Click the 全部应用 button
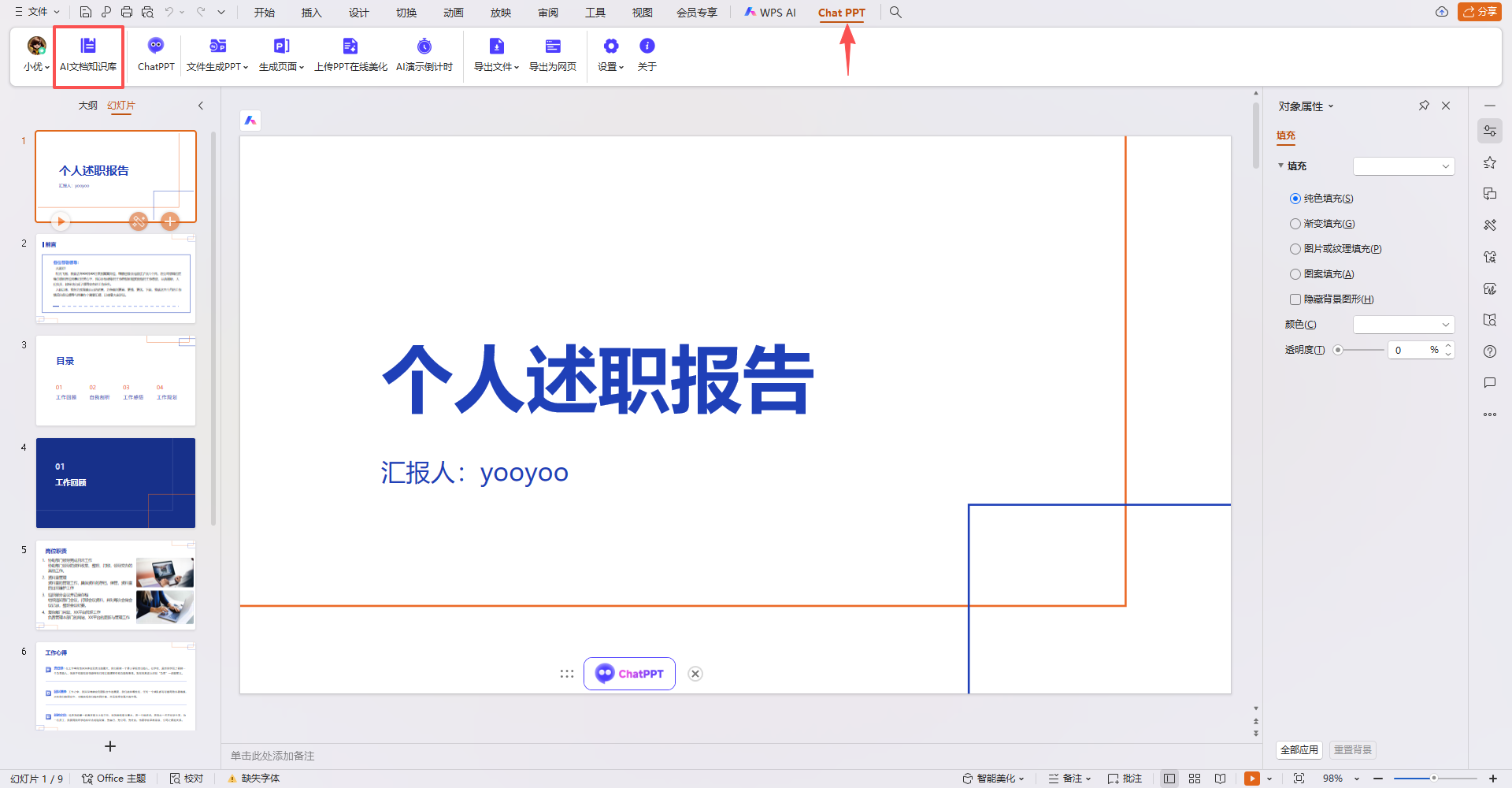The height and width of the screenshot is (788, 1512). click(1299, 750)
